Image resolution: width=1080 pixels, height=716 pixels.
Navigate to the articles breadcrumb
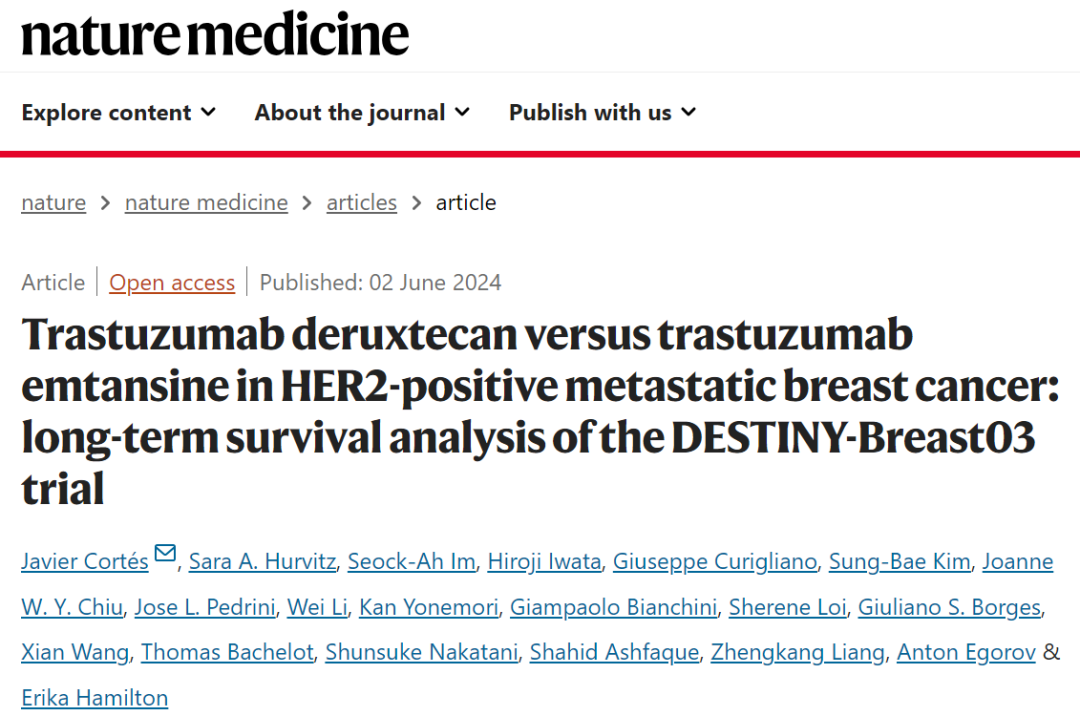click(x=362, y=202)
